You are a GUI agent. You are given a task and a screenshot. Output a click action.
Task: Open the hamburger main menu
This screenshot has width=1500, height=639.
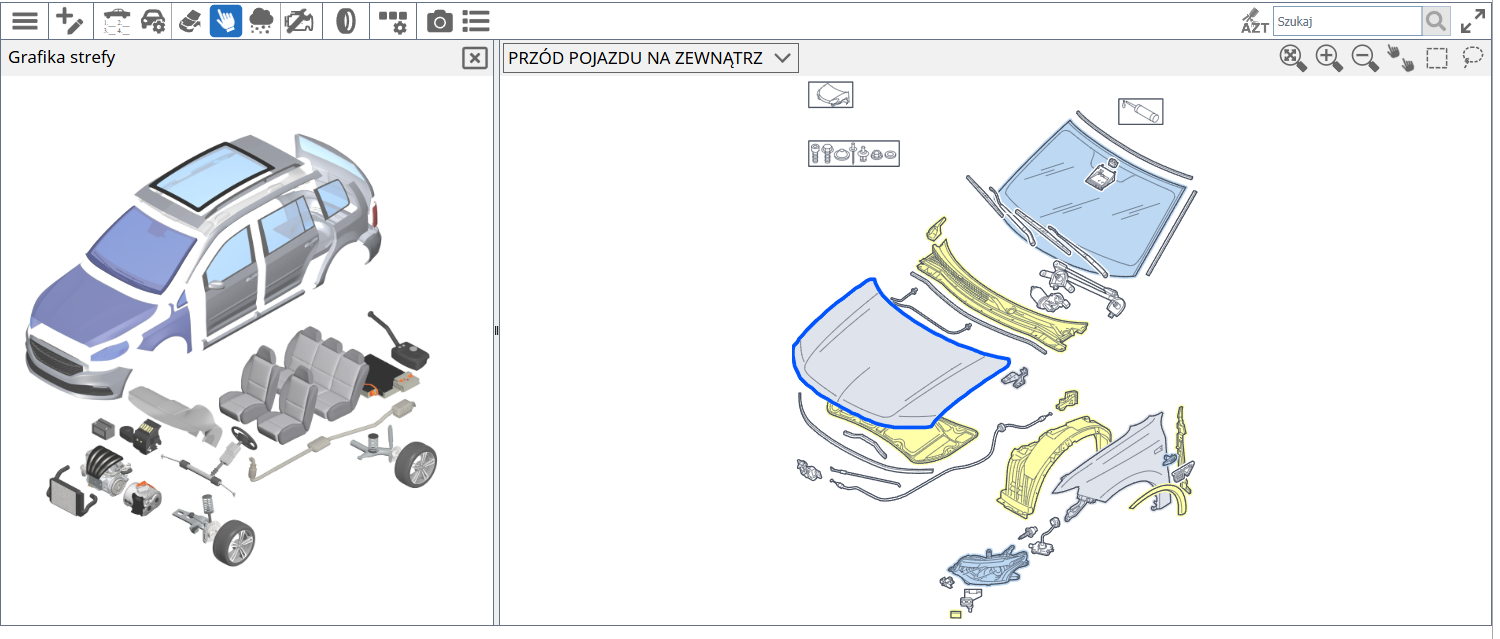click(24, 21)
